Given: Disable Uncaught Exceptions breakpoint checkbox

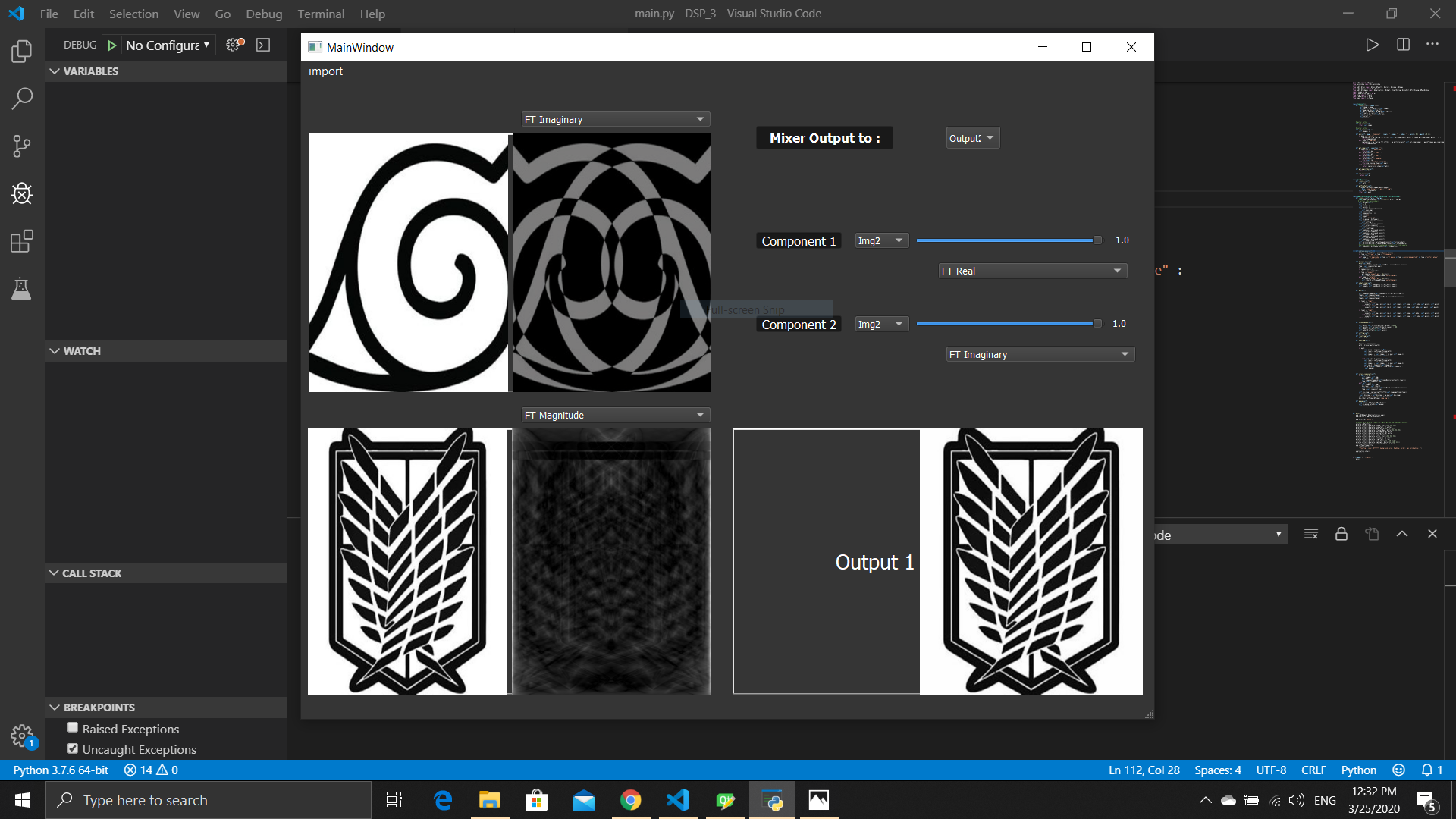Looking at the screenshot, I should [73, 748].
